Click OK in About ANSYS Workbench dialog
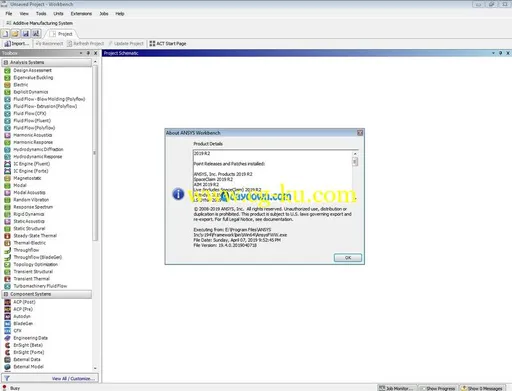The height and width of the screenshot is (391, 512). (348, 258)
